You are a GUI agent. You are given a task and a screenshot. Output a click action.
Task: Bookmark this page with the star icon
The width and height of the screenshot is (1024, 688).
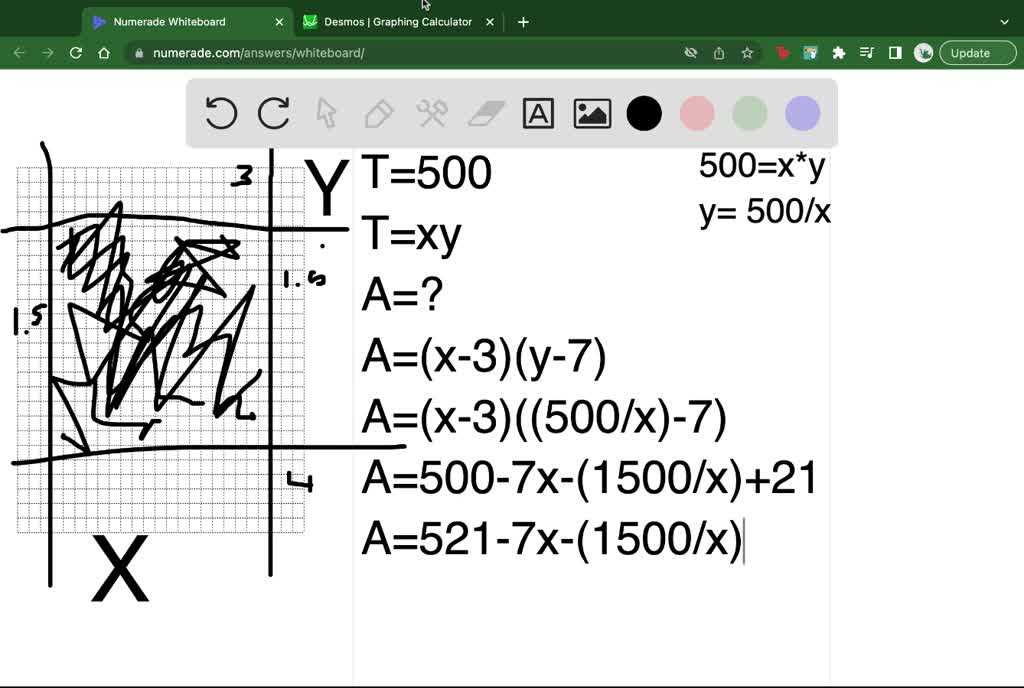tap(747, 53)
